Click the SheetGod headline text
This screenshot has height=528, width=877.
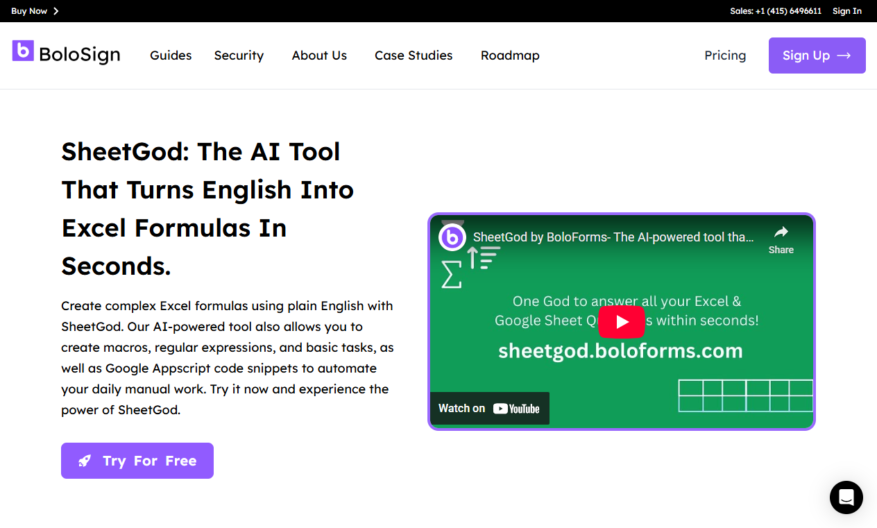pos(208,209)
